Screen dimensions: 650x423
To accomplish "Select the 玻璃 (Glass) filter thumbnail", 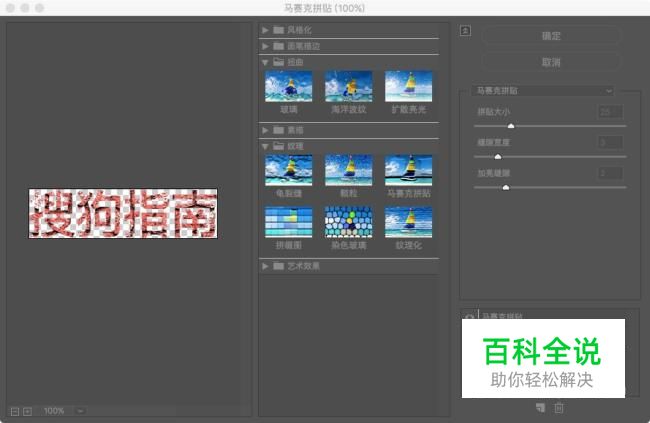I will [289, 86].
